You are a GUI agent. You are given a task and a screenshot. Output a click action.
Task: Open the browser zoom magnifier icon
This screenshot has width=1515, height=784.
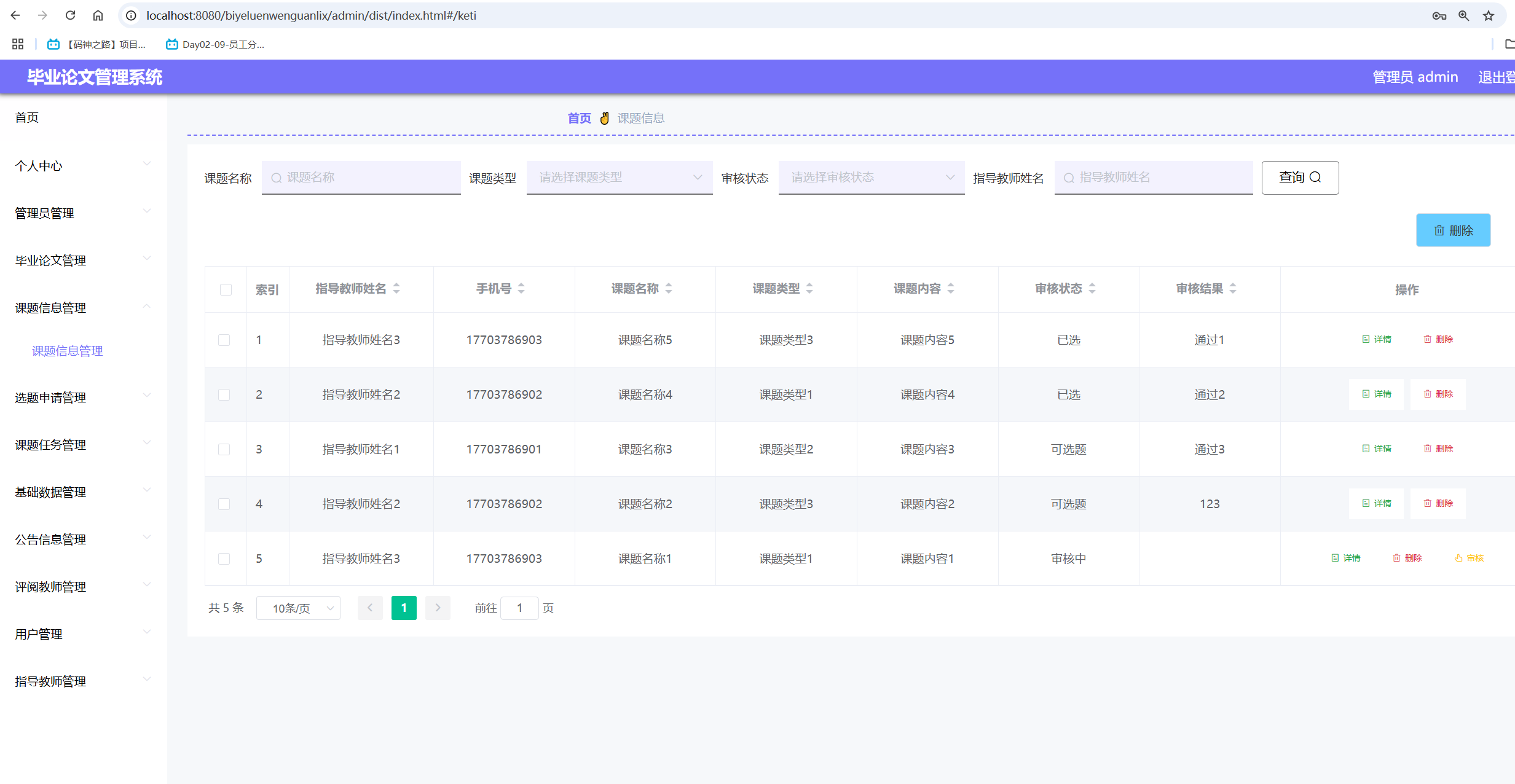click(x=1463, y=15)
